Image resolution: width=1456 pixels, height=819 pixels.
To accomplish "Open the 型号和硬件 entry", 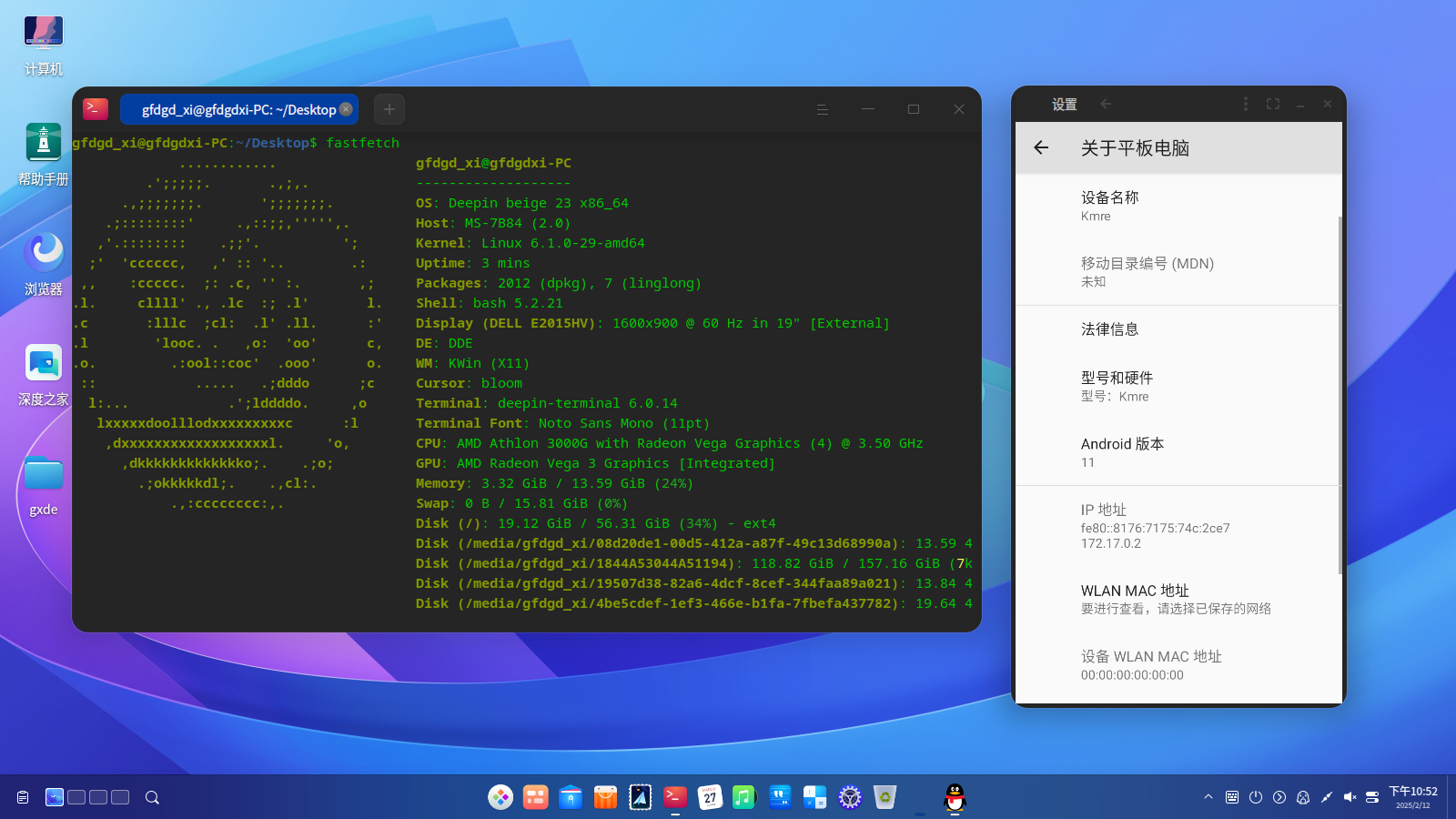I will [x=1178, y=387].
